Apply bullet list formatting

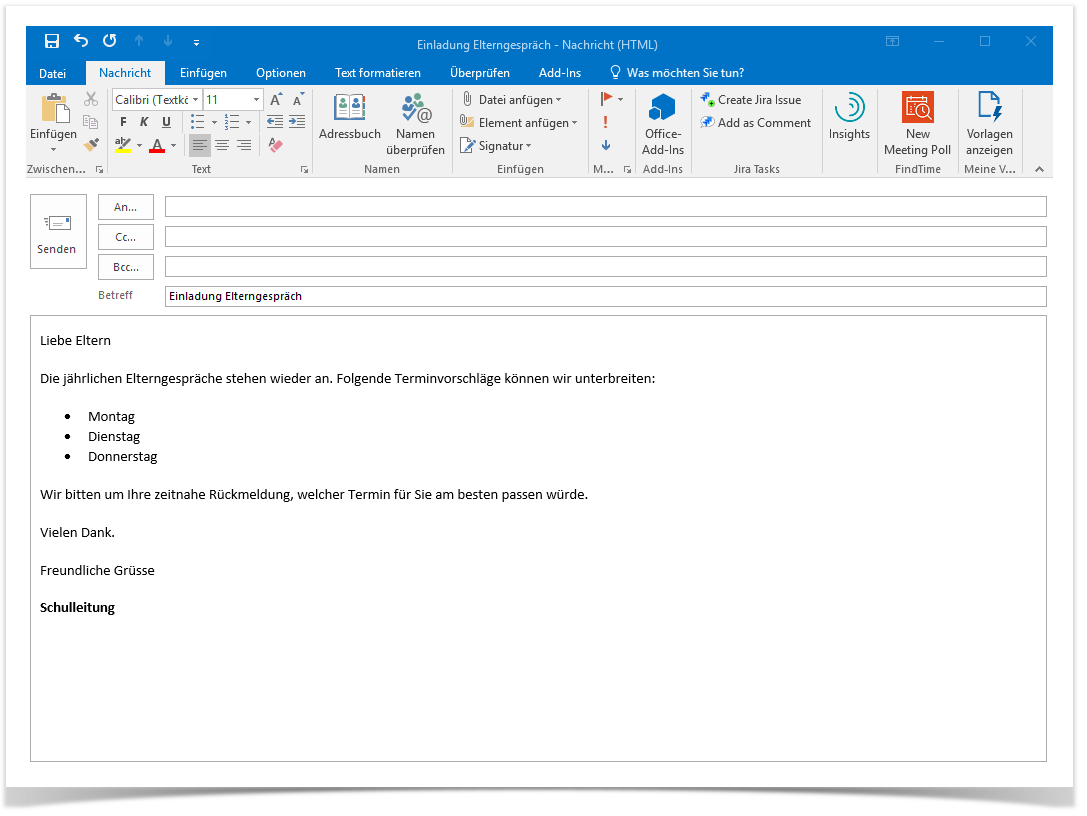198,122
